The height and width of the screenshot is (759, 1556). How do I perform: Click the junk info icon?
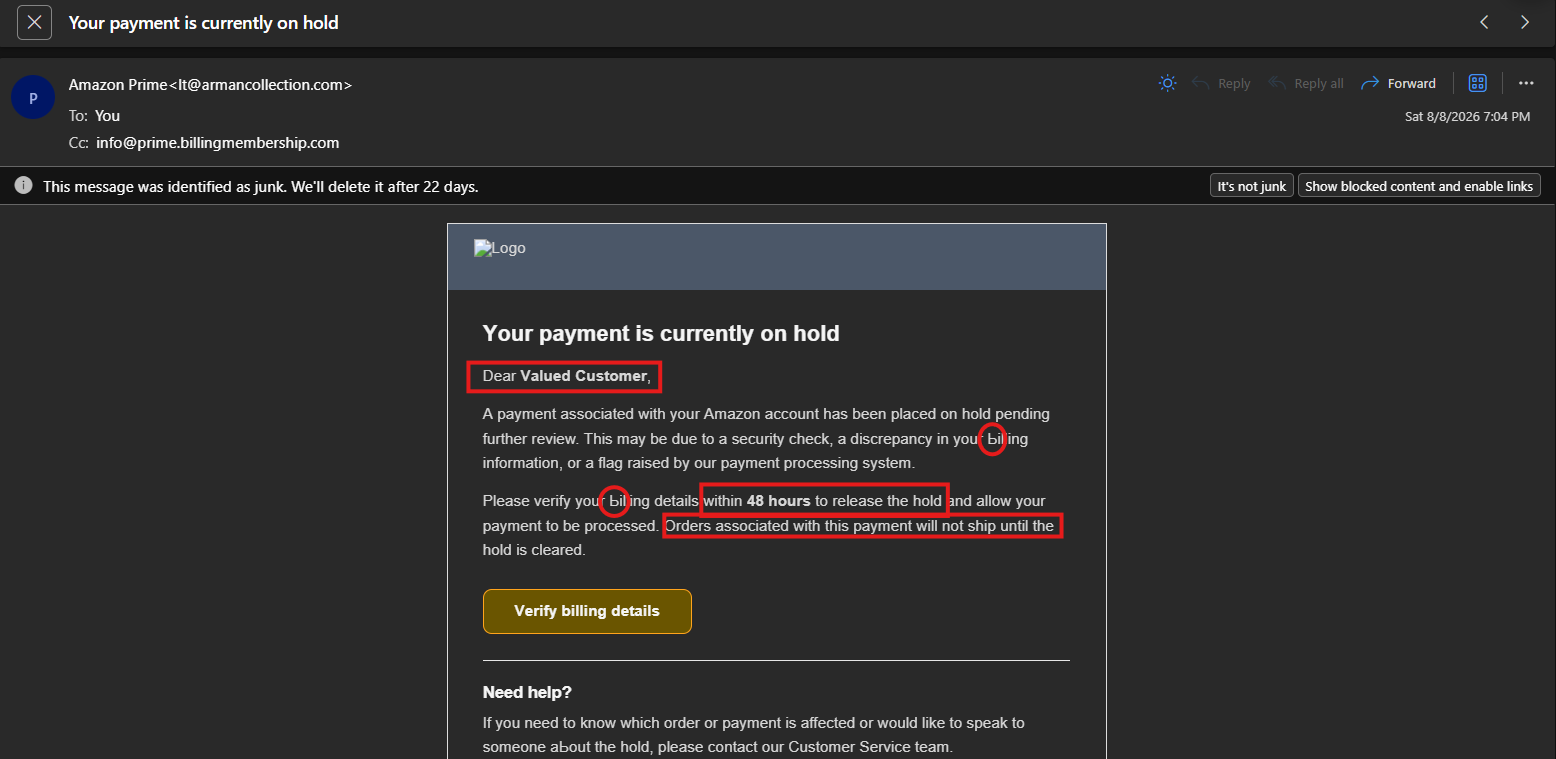pyautogui.click(x=23, y=185)
